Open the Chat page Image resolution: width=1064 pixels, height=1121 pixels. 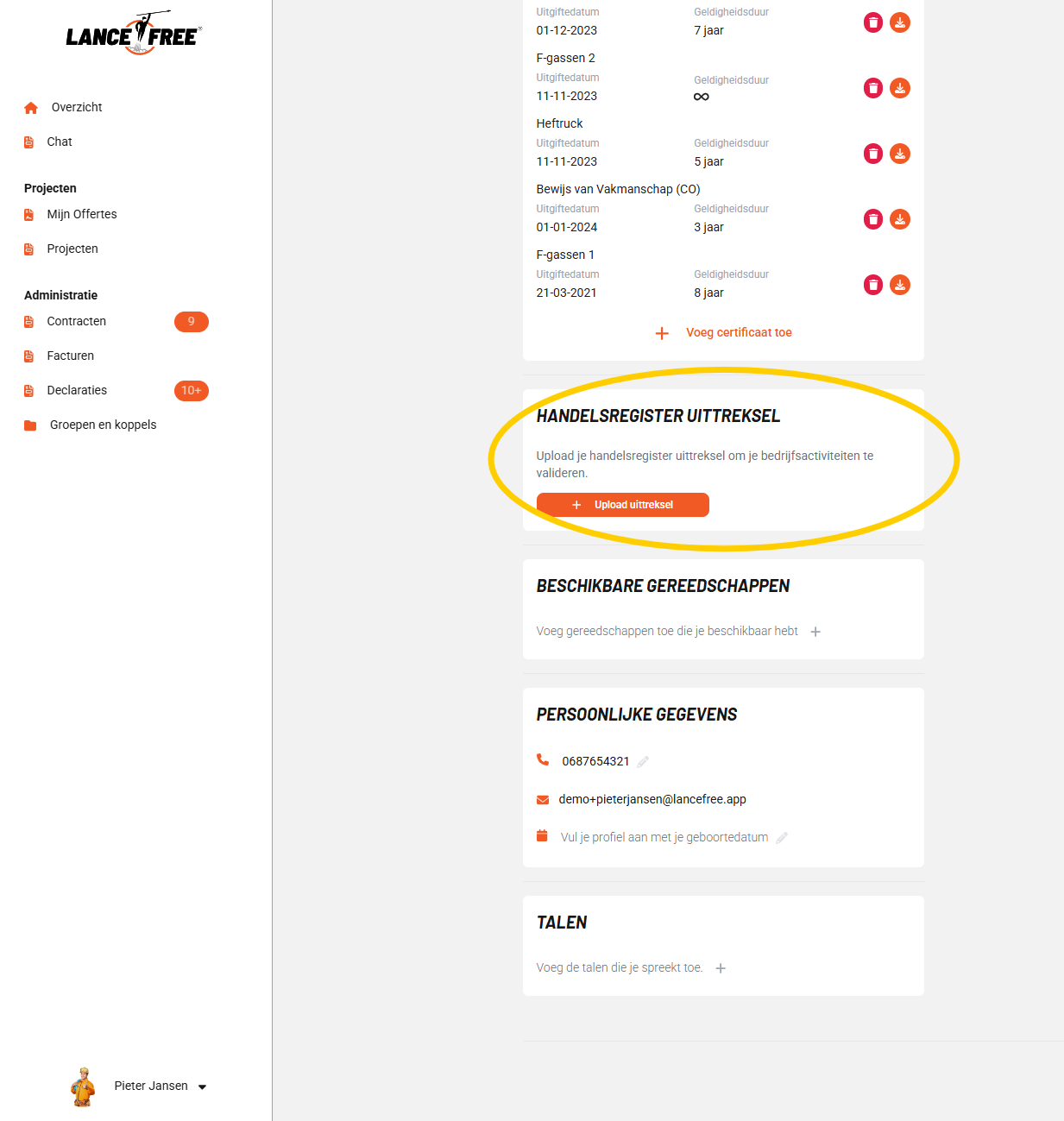point(59,142)
